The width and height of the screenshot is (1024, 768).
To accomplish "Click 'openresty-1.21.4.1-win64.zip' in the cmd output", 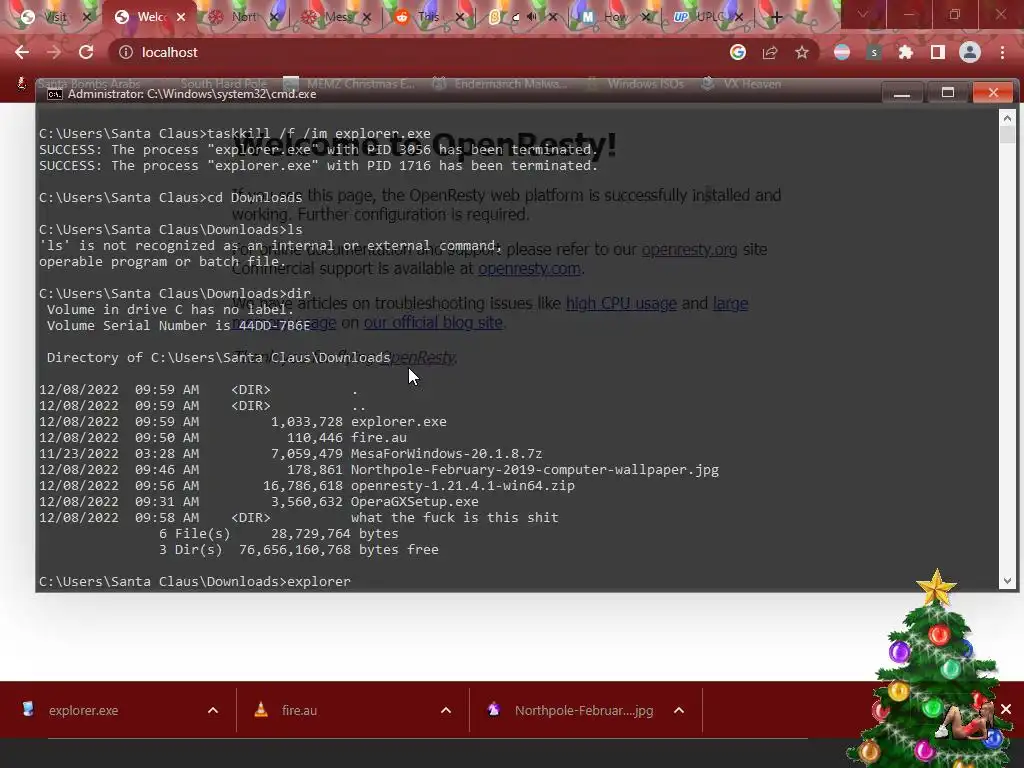I will point(462,485).
